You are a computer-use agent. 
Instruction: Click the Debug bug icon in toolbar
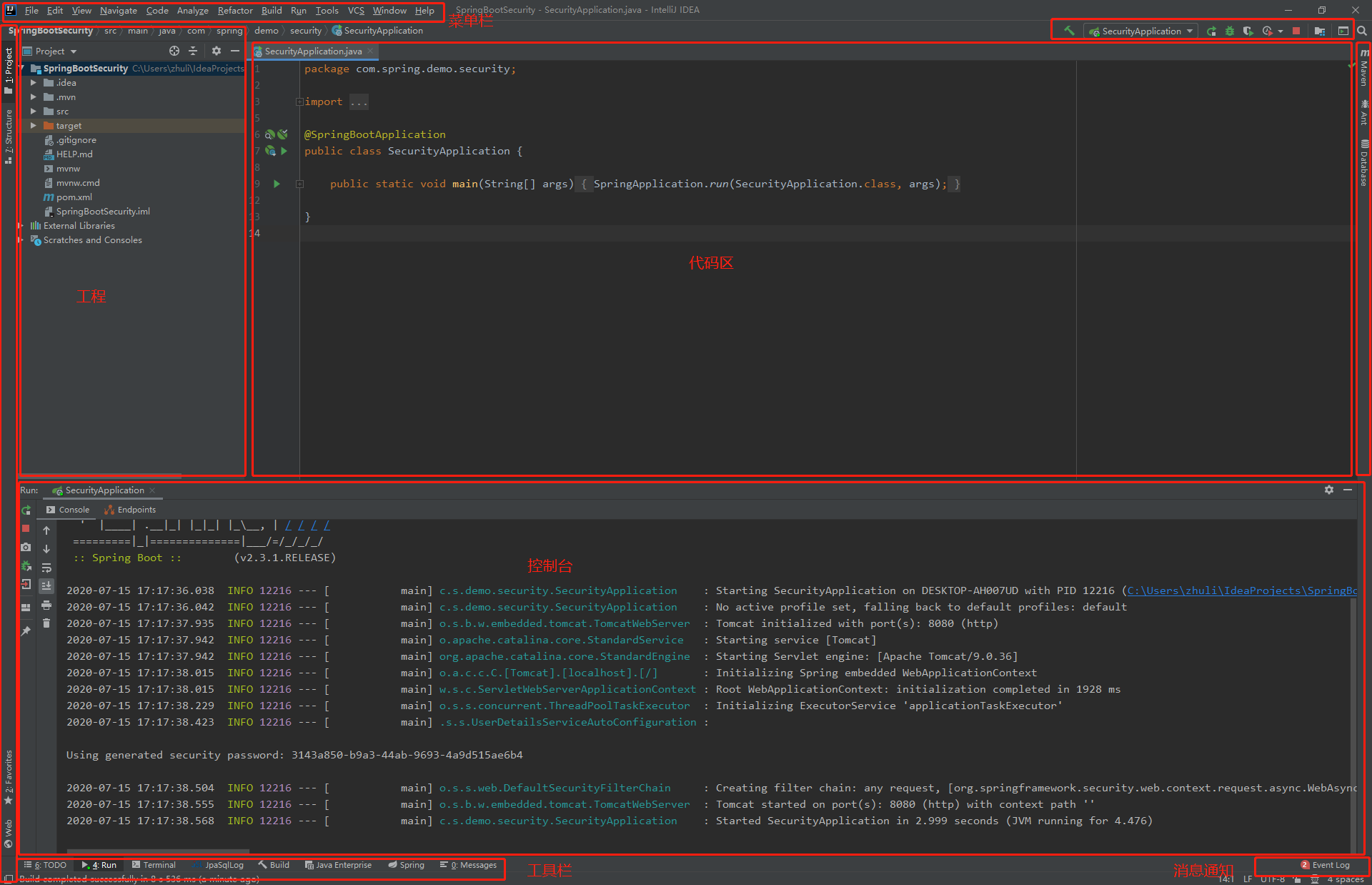pos(1230,31)
